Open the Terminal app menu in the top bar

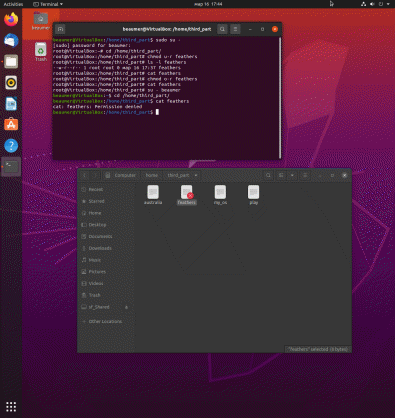(48, 4)
